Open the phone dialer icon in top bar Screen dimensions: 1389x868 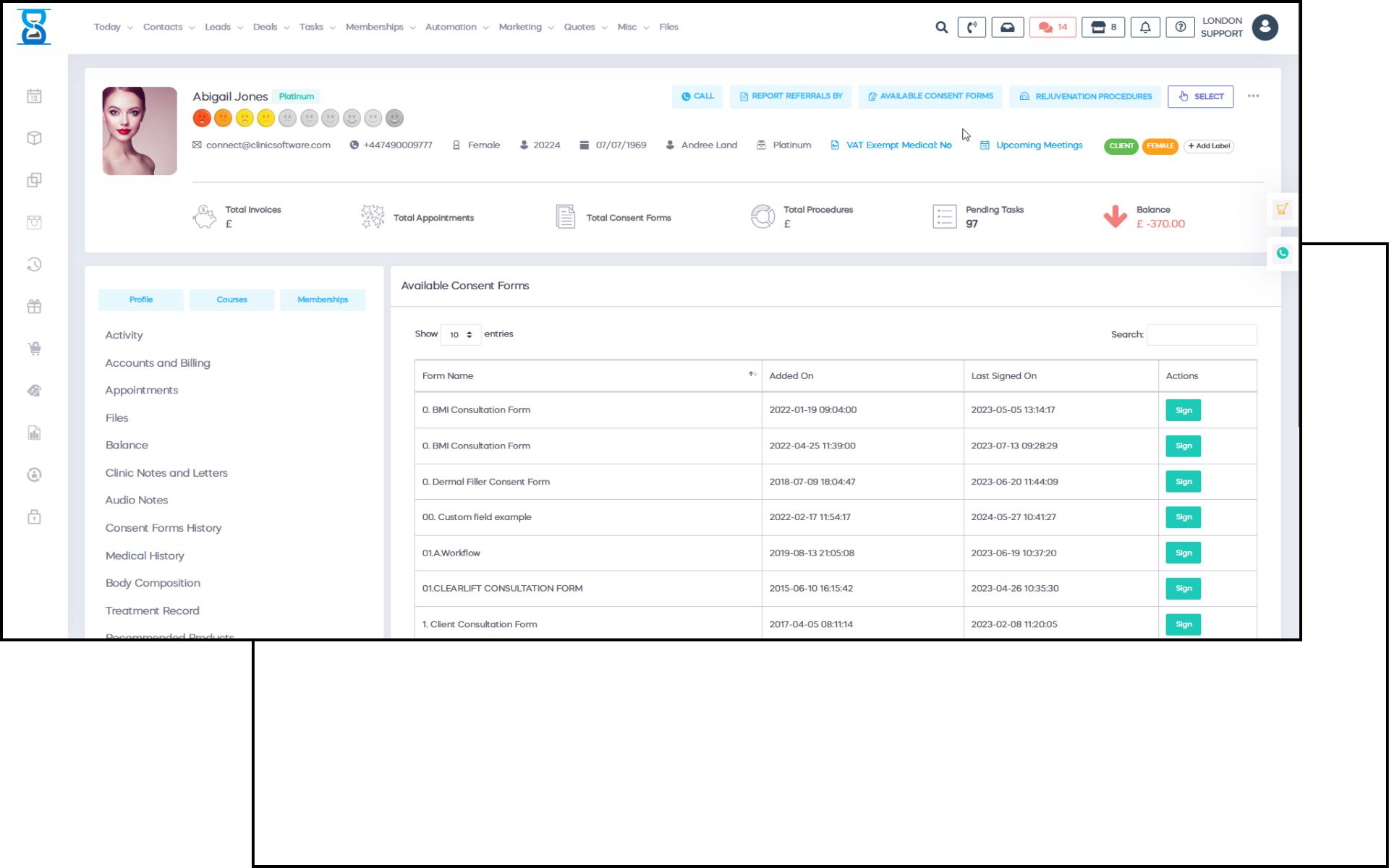click(972, 27)
